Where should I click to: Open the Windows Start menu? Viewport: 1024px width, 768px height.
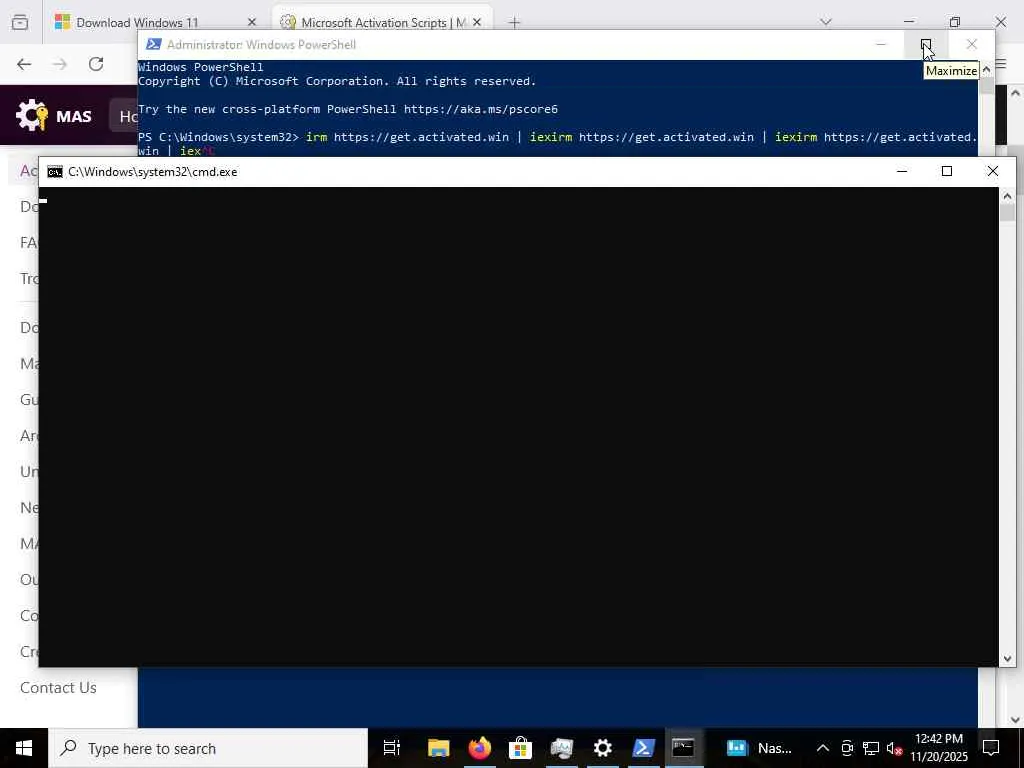tap(24, 748)
